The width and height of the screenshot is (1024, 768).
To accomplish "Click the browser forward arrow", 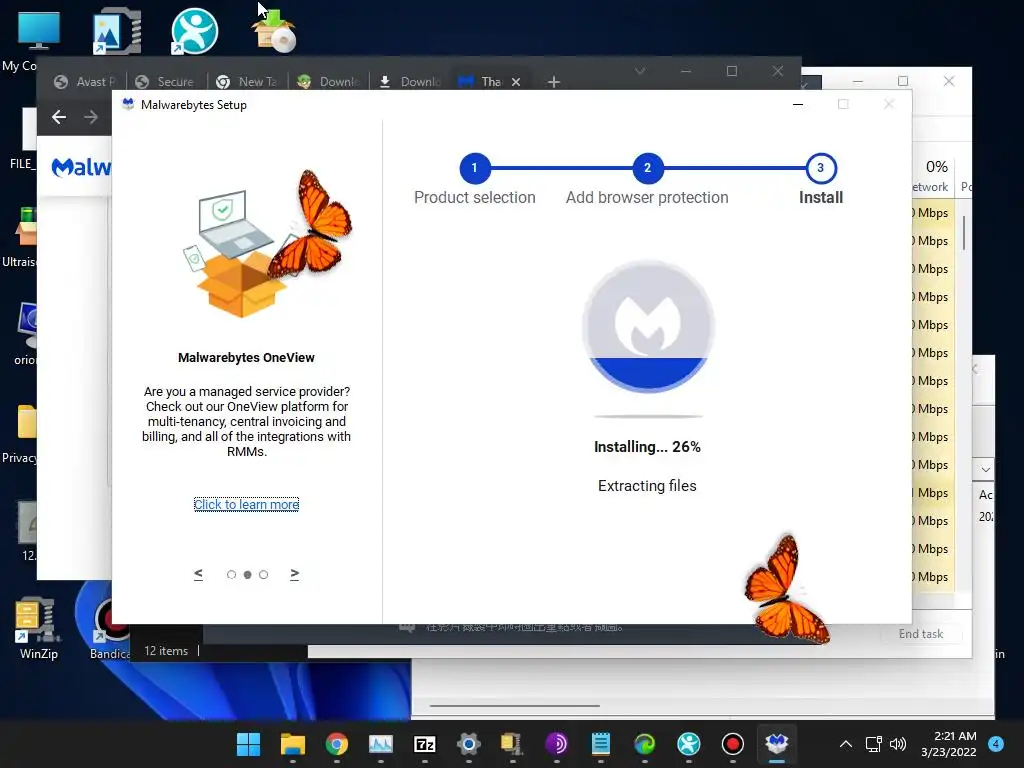I will 91,117.
